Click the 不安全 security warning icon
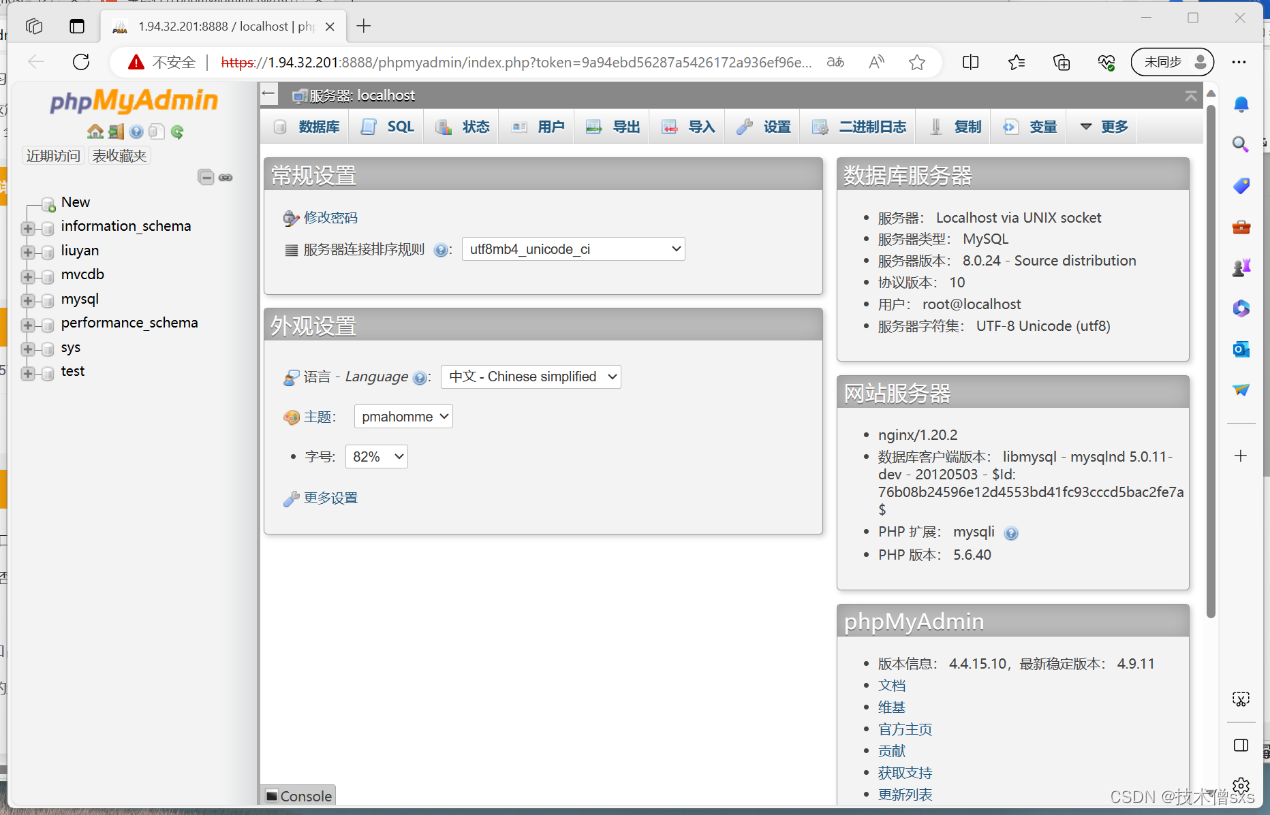This screenshot has width=1270, height=815. tap(136, 62)
